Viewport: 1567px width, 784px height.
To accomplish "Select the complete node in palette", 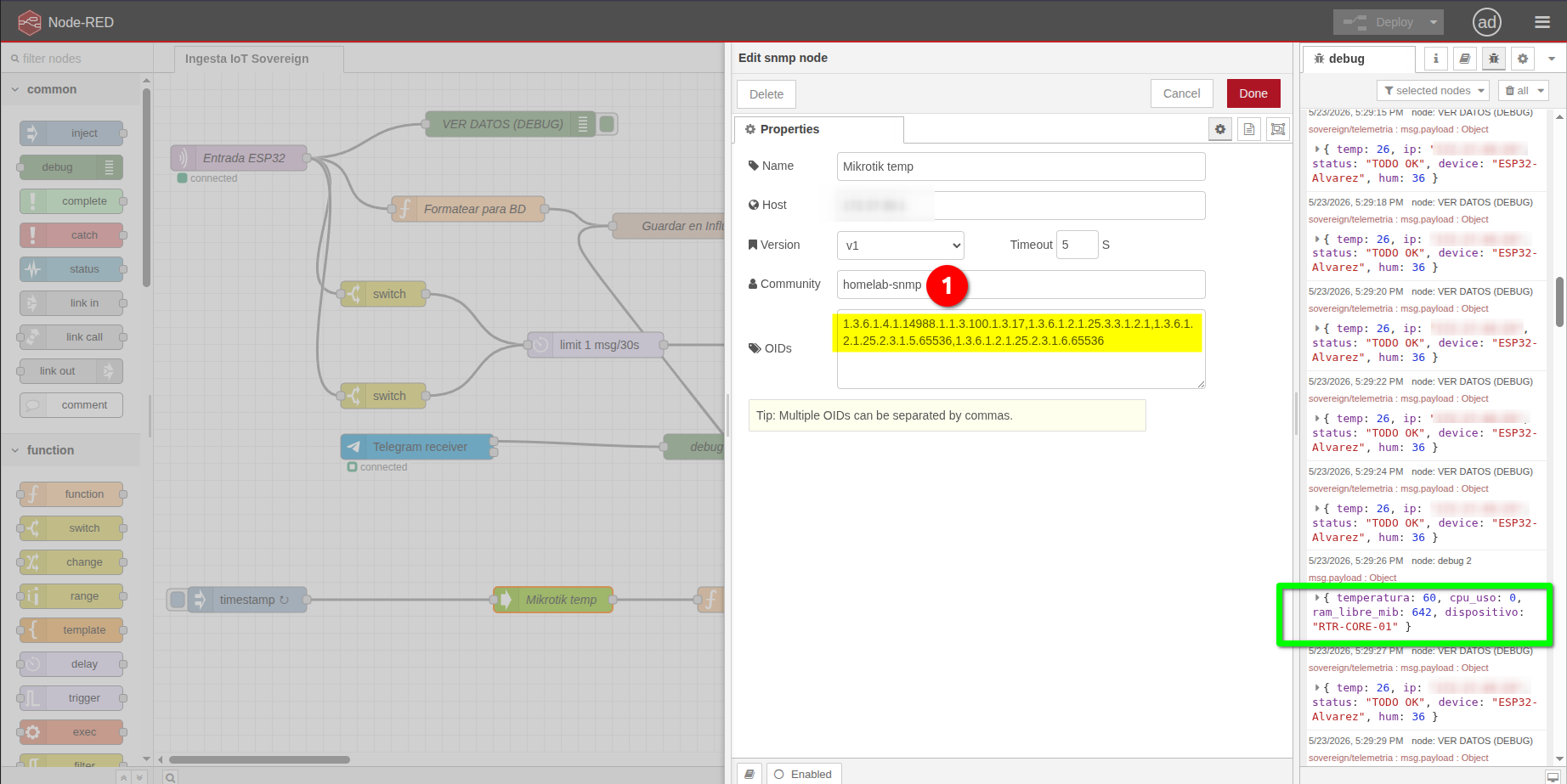I will (x=71, y=201).
